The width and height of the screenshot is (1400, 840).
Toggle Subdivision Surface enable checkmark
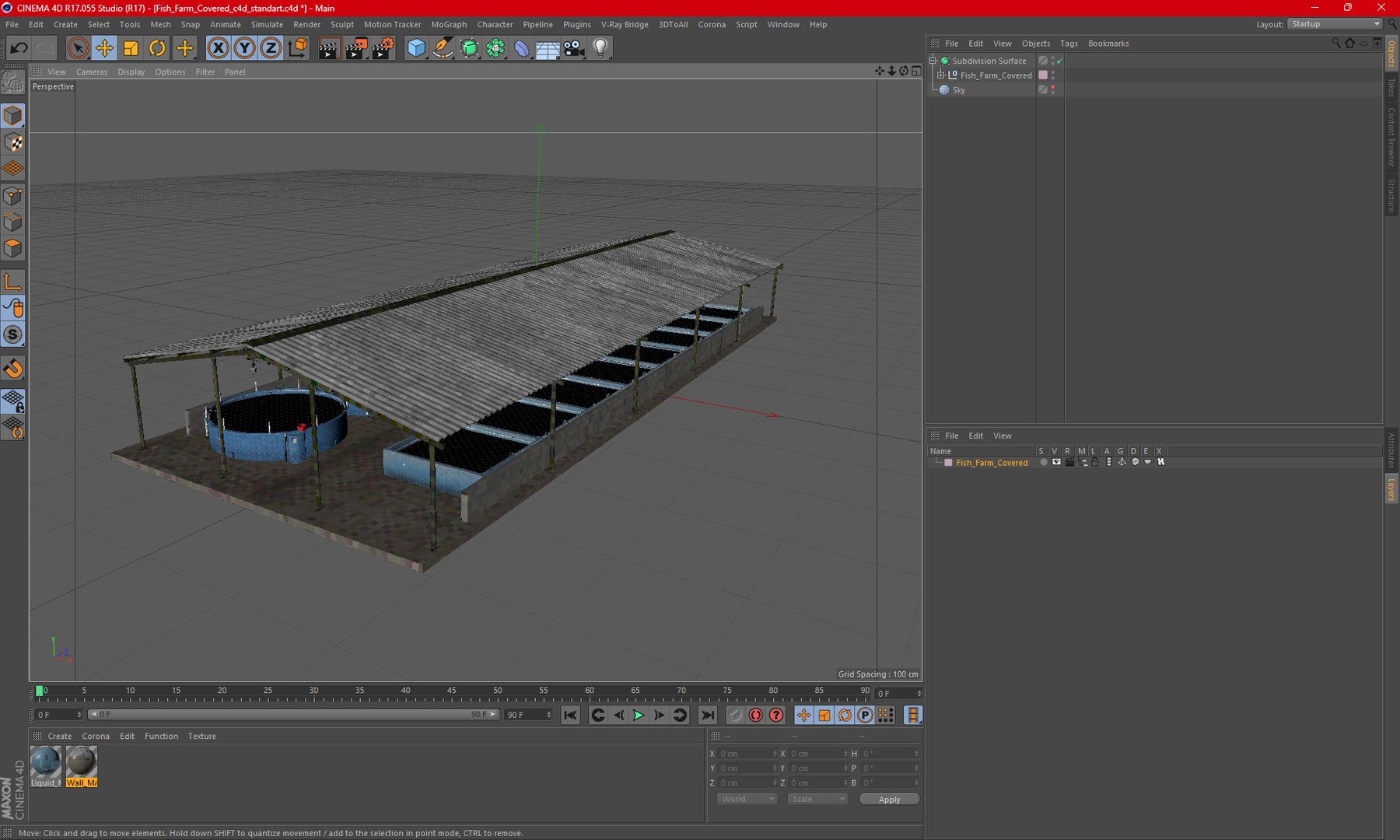point(1059,61)
